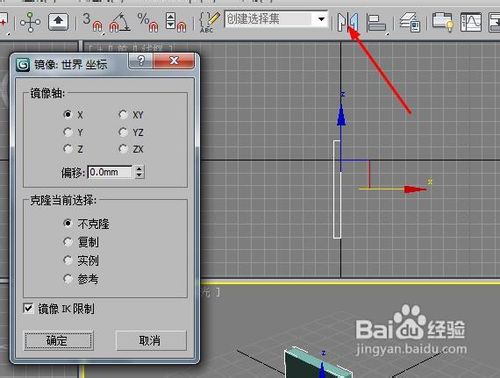
Task: Select the 不克隆 clone option
Action: (68, 223)
